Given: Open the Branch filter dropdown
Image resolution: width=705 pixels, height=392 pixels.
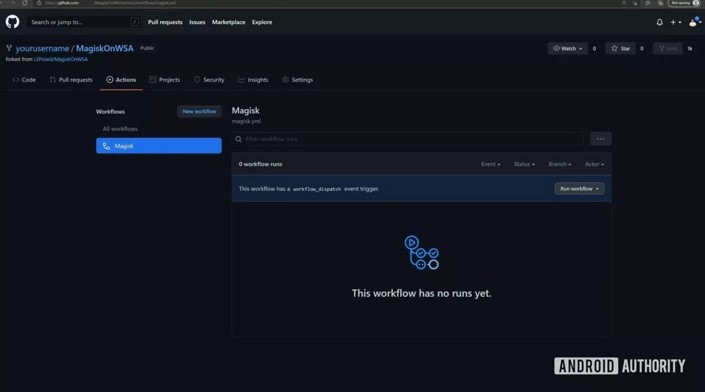Looking at the screenshot, I should (x=560, y=165).
